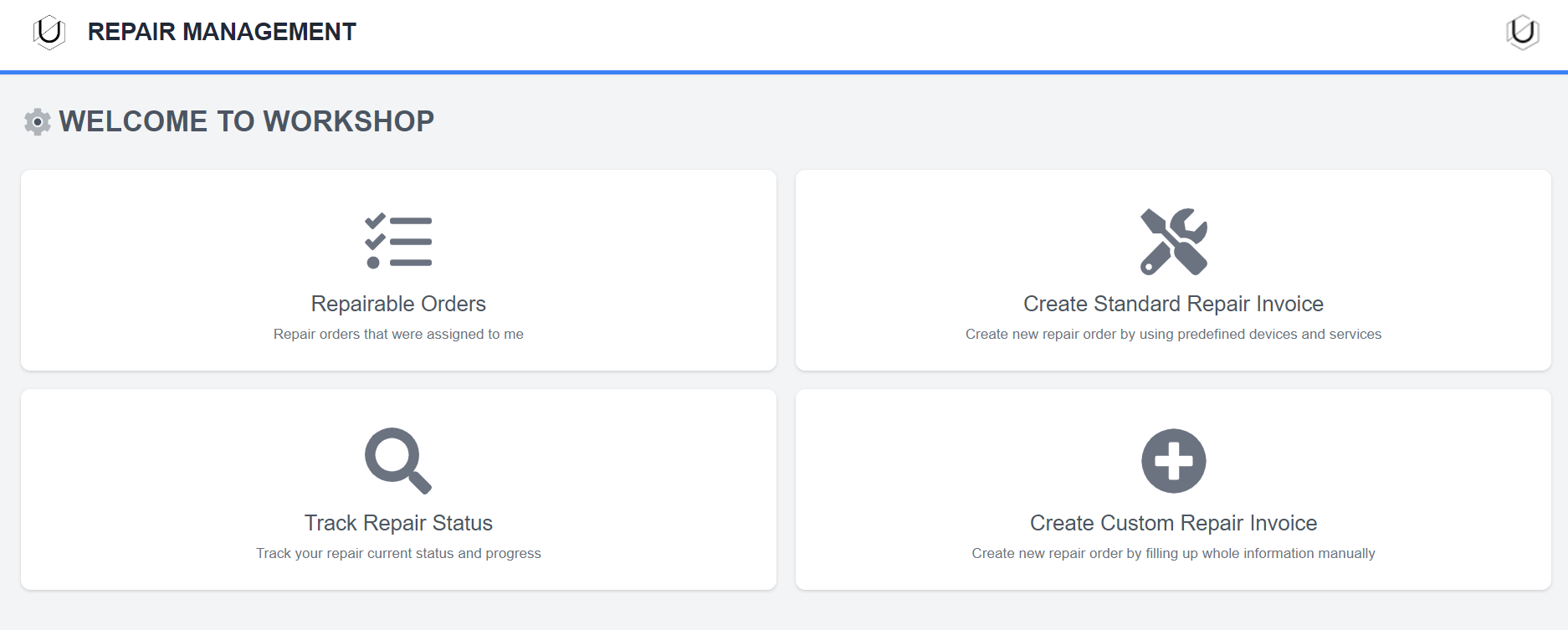This screenshot has width=1568, height=630.
Task: Click the magnifying glass Track Repair icon
Action: 398,460
